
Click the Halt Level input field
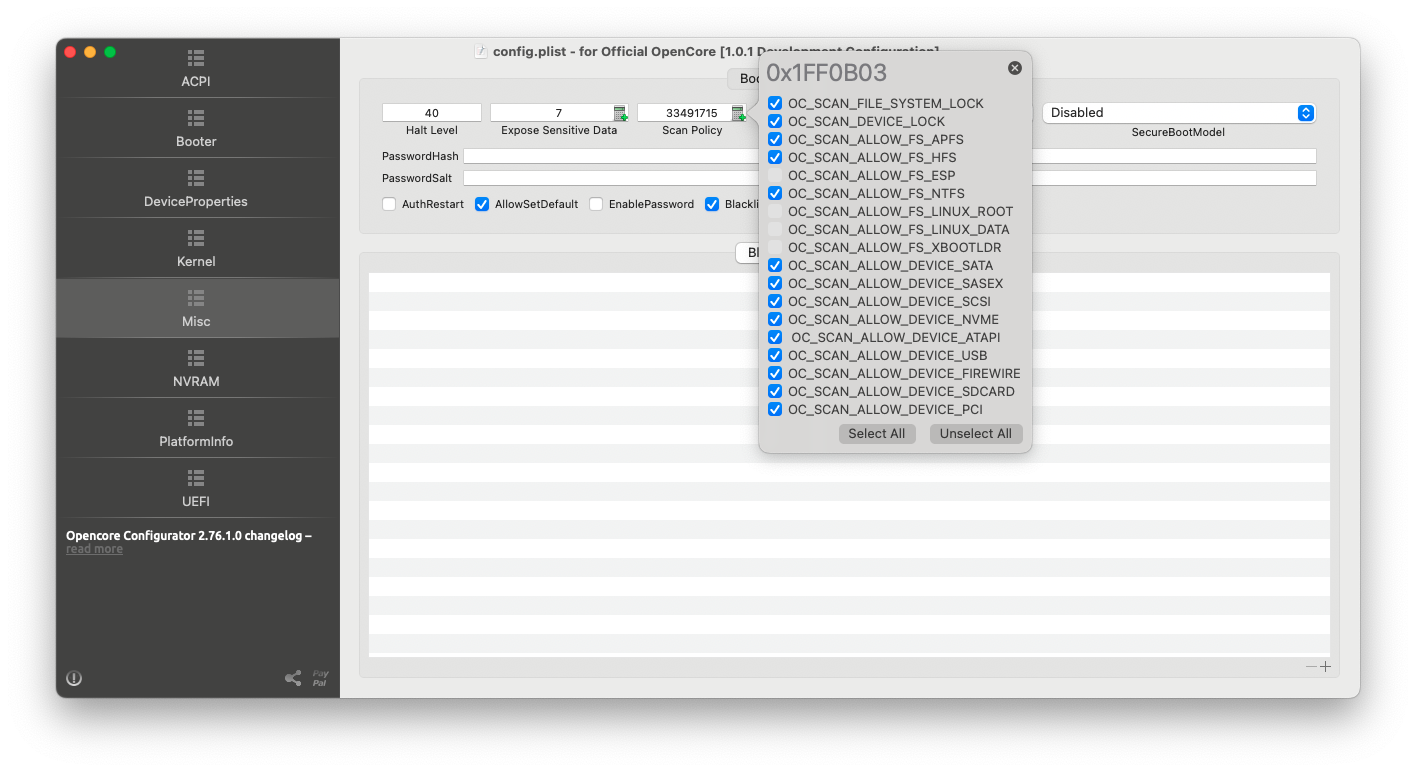tap(432, 113)
